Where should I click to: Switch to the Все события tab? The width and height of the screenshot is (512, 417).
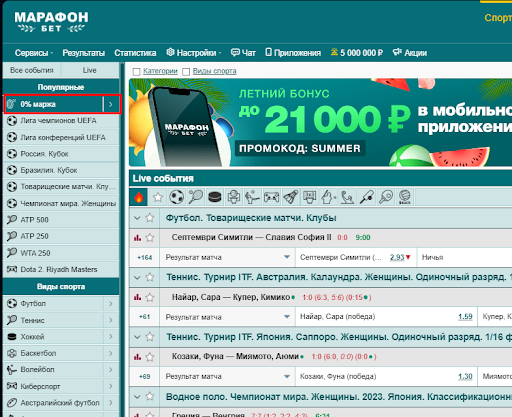[x=32, y=70]
